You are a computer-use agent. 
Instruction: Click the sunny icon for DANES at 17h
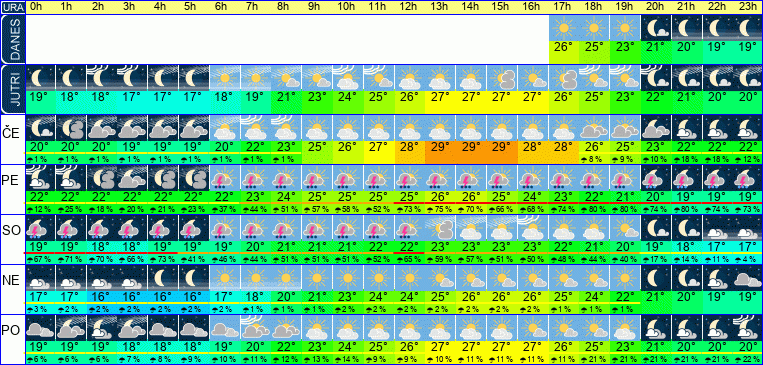click(563, 28)
